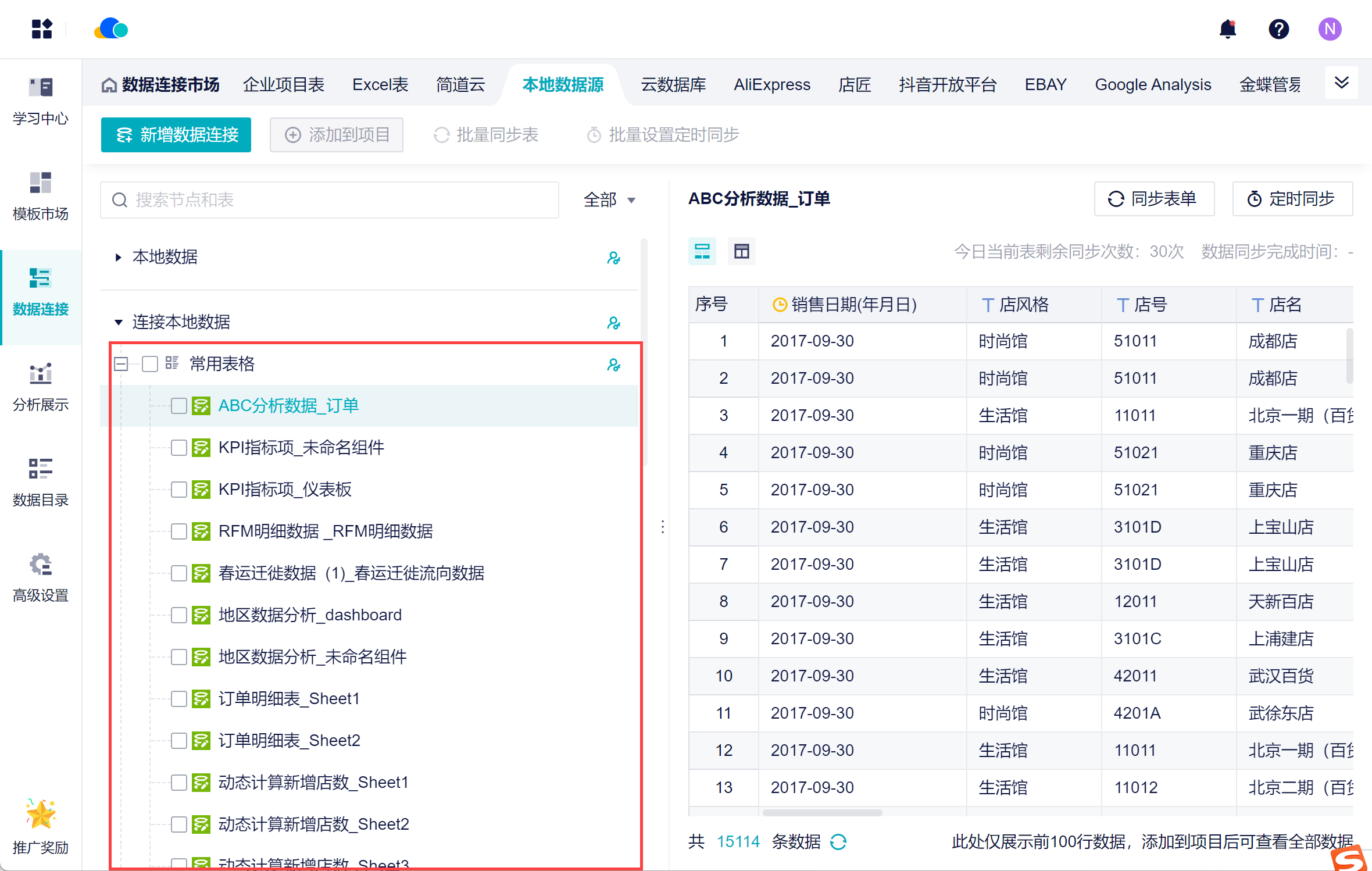
Task: Refresh the data count icon
Action: [x=838, y=841]
